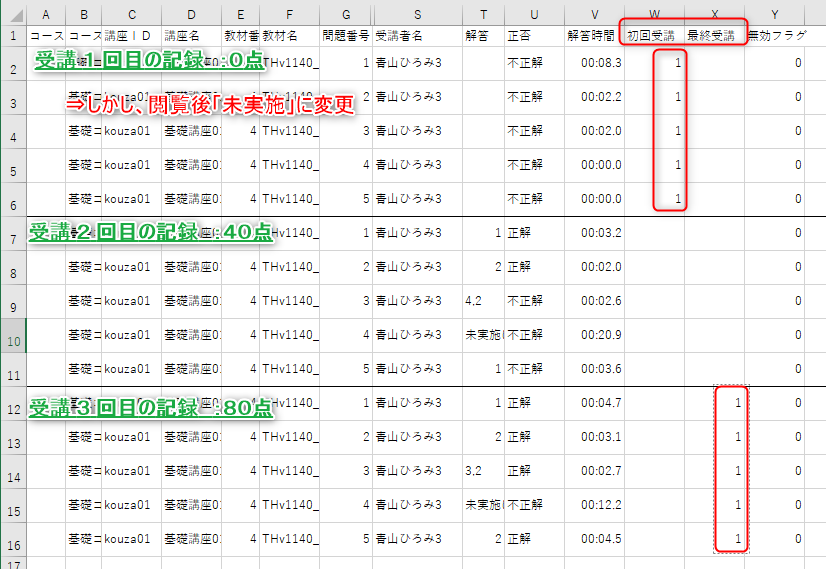Click the column S header letter
The image size is (826, 569).
(417, 13)
